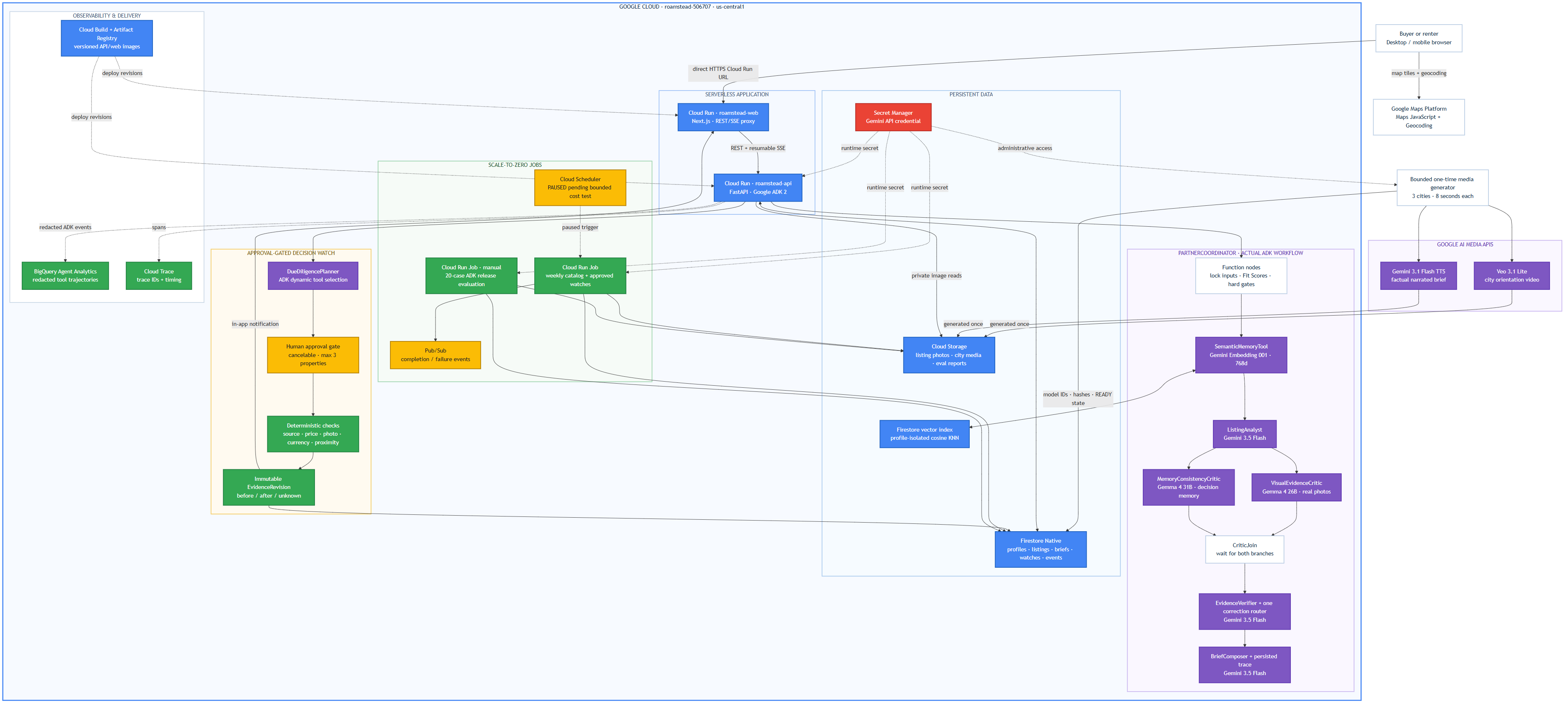The height and width of the screenshot is (705, 1568).
Task: Click the 'map tiles + geocoding' label
Action: [x=1418, y=73]
